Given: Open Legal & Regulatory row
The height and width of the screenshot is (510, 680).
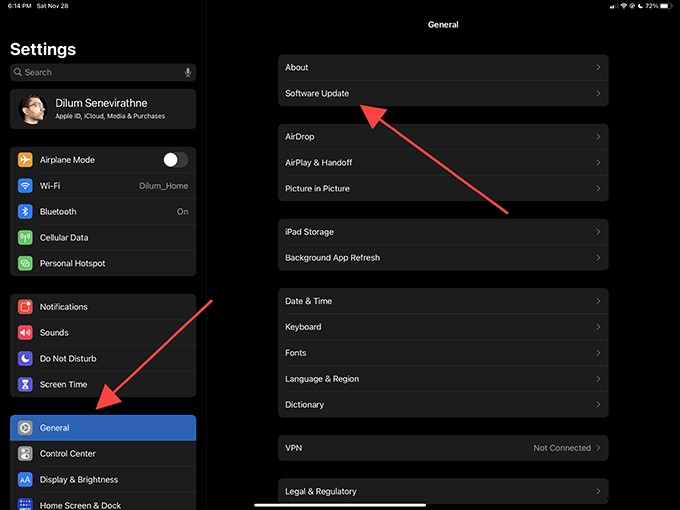Looking at the screenshot, I should pos(443,491).
